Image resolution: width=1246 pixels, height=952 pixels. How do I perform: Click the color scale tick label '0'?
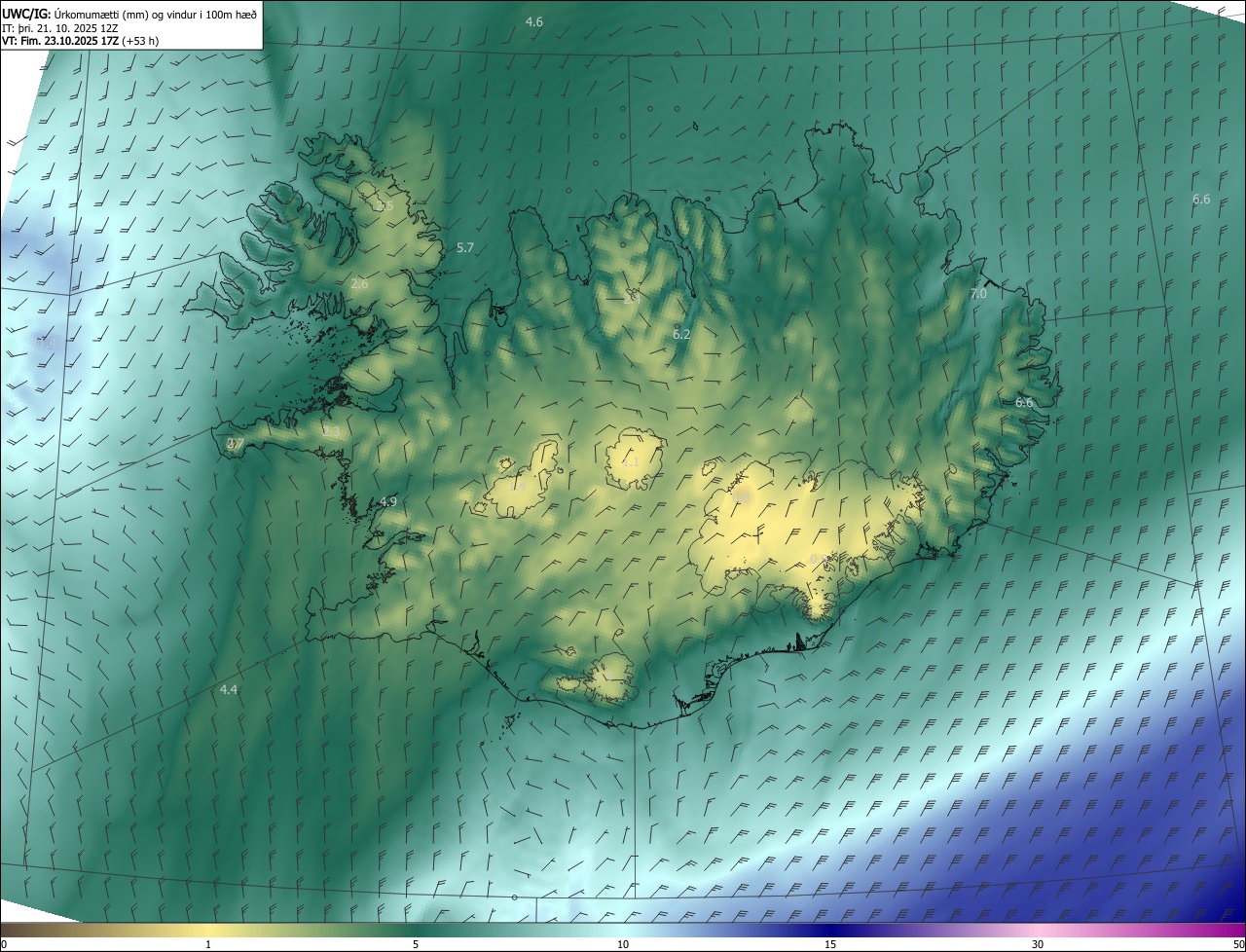click(x=4, y=945)
